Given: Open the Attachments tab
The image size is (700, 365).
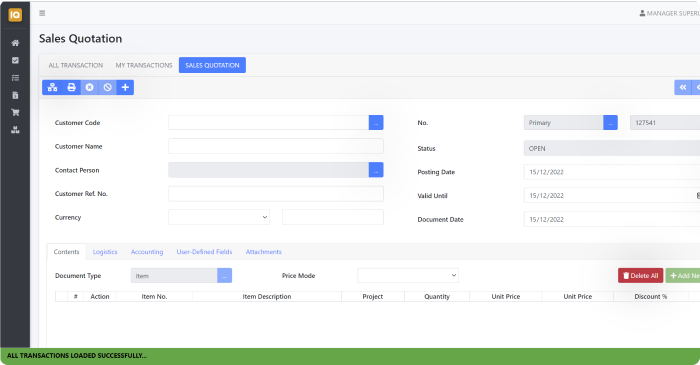Looking at the screenshot, I should [x=263, y=252].
